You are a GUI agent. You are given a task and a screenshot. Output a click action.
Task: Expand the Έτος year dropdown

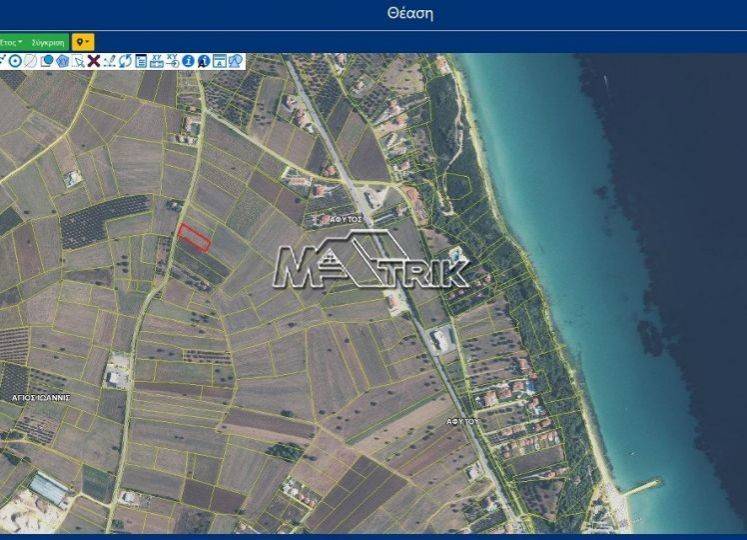(11, 42)
